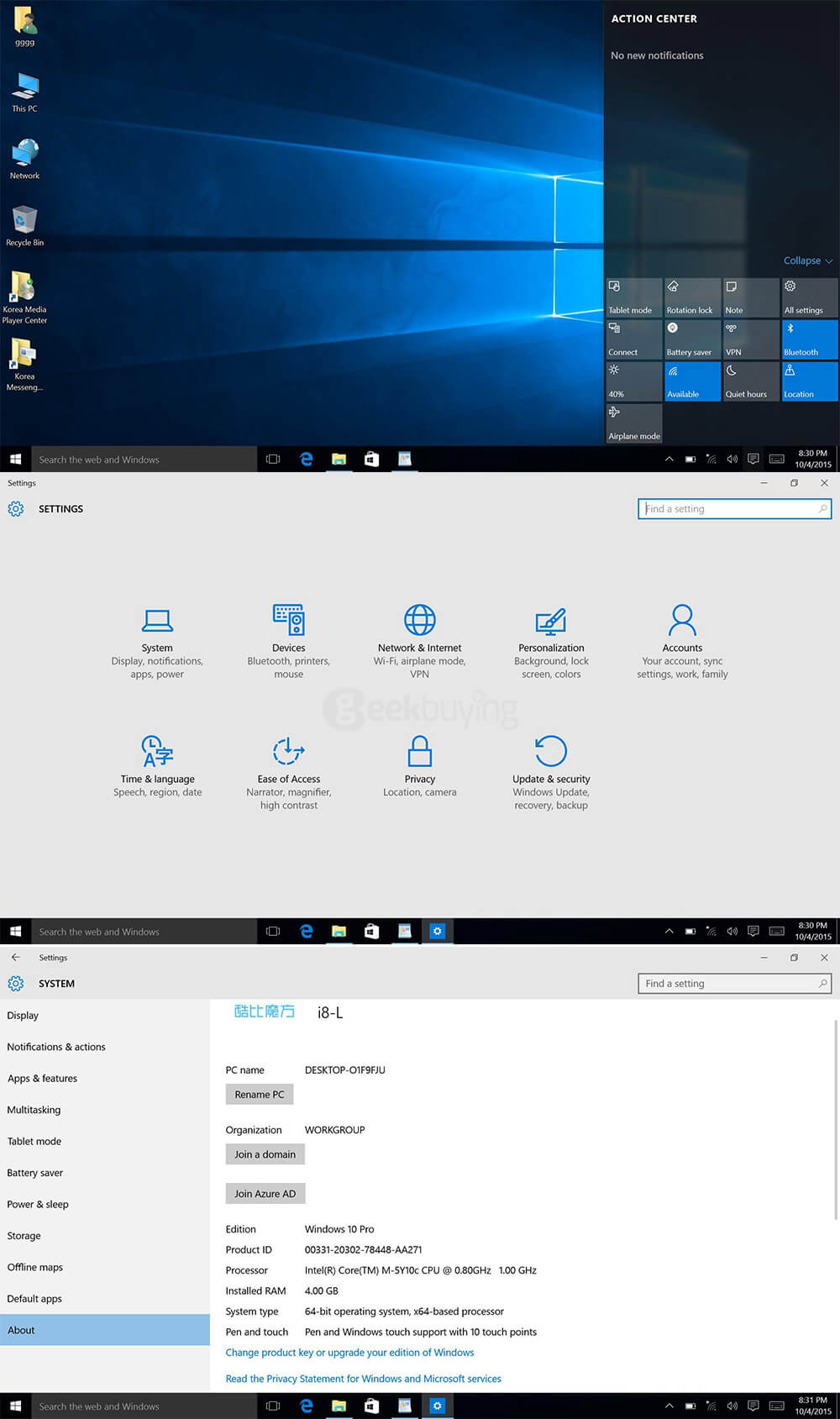Open Ease of Access settings category
The width and height of the screenshot is (840, 1419).
pos(288,773)
